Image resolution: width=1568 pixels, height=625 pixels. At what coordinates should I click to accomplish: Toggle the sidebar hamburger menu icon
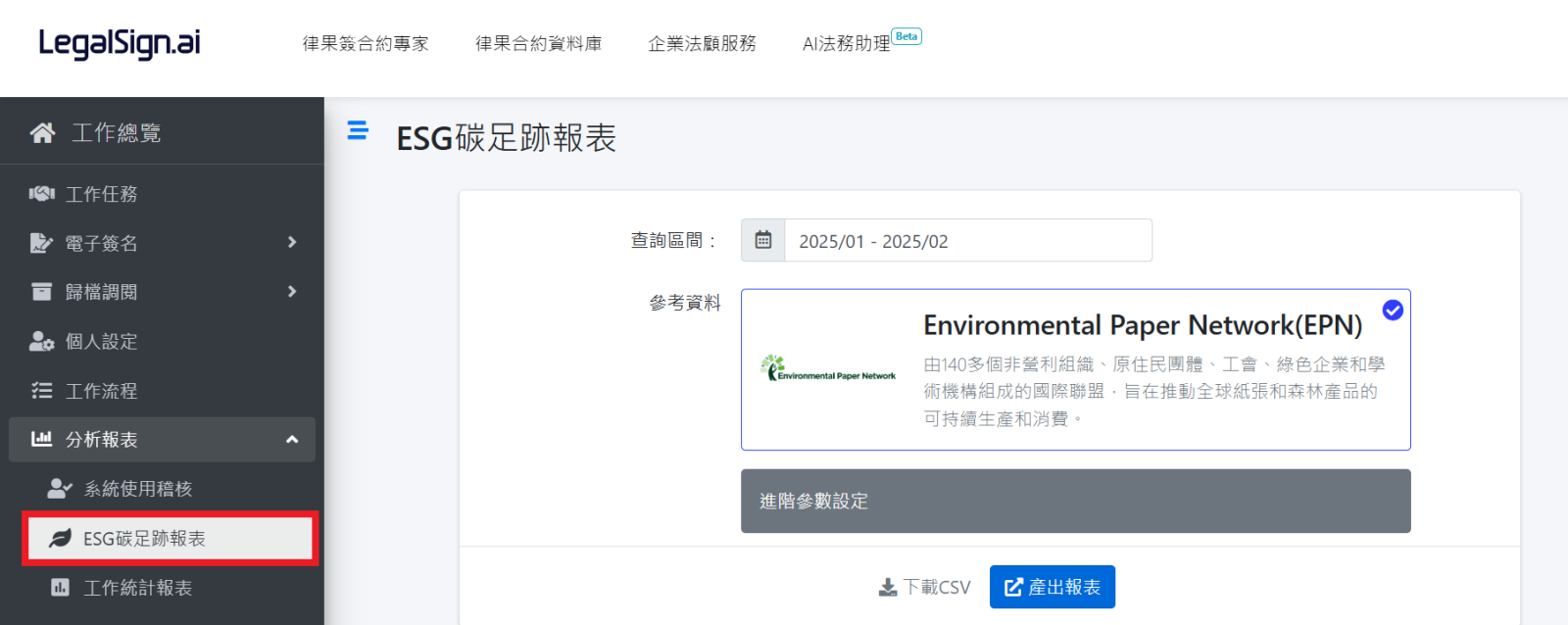pyautogui.click(x=358, y=130)
